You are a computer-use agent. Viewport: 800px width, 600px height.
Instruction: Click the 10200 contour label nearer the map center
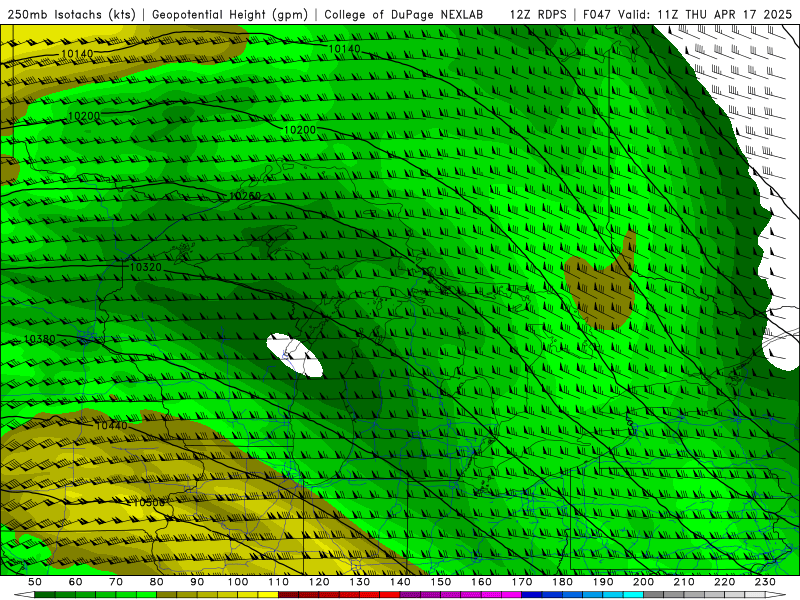(x=299, y=130)
